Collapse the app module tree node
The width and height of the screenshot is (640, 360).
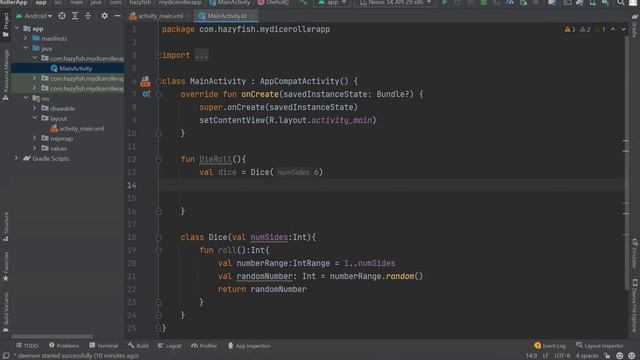click(17, 28)
